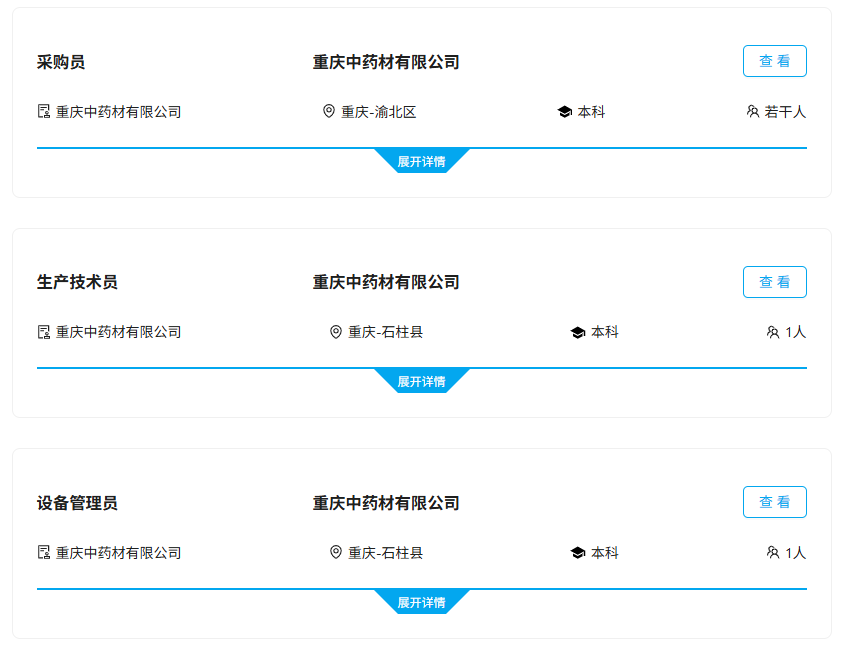
Task: Expand details for 采购员 job
Action: coord(422,161)
